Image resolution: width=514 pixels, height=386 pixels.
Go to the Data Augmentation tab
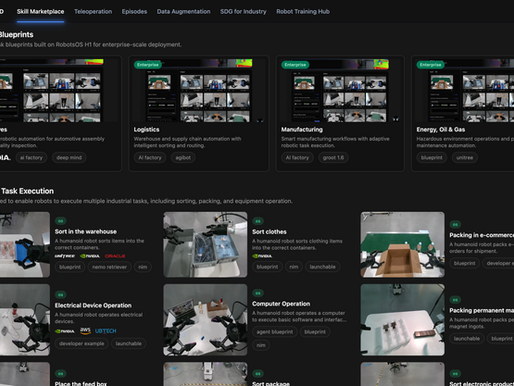[184, 12]
